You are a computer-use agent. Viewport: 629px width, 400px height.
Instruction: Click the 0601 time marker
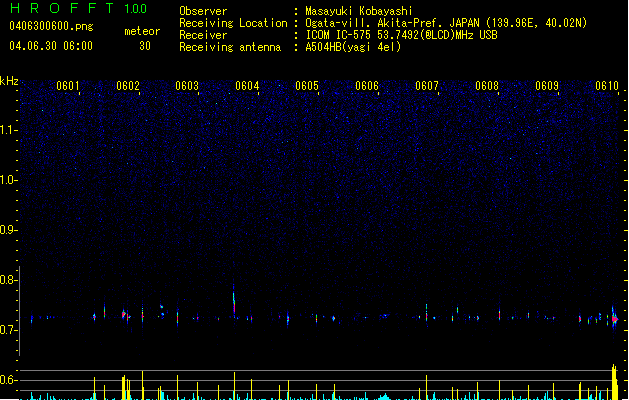coord(68,86)
